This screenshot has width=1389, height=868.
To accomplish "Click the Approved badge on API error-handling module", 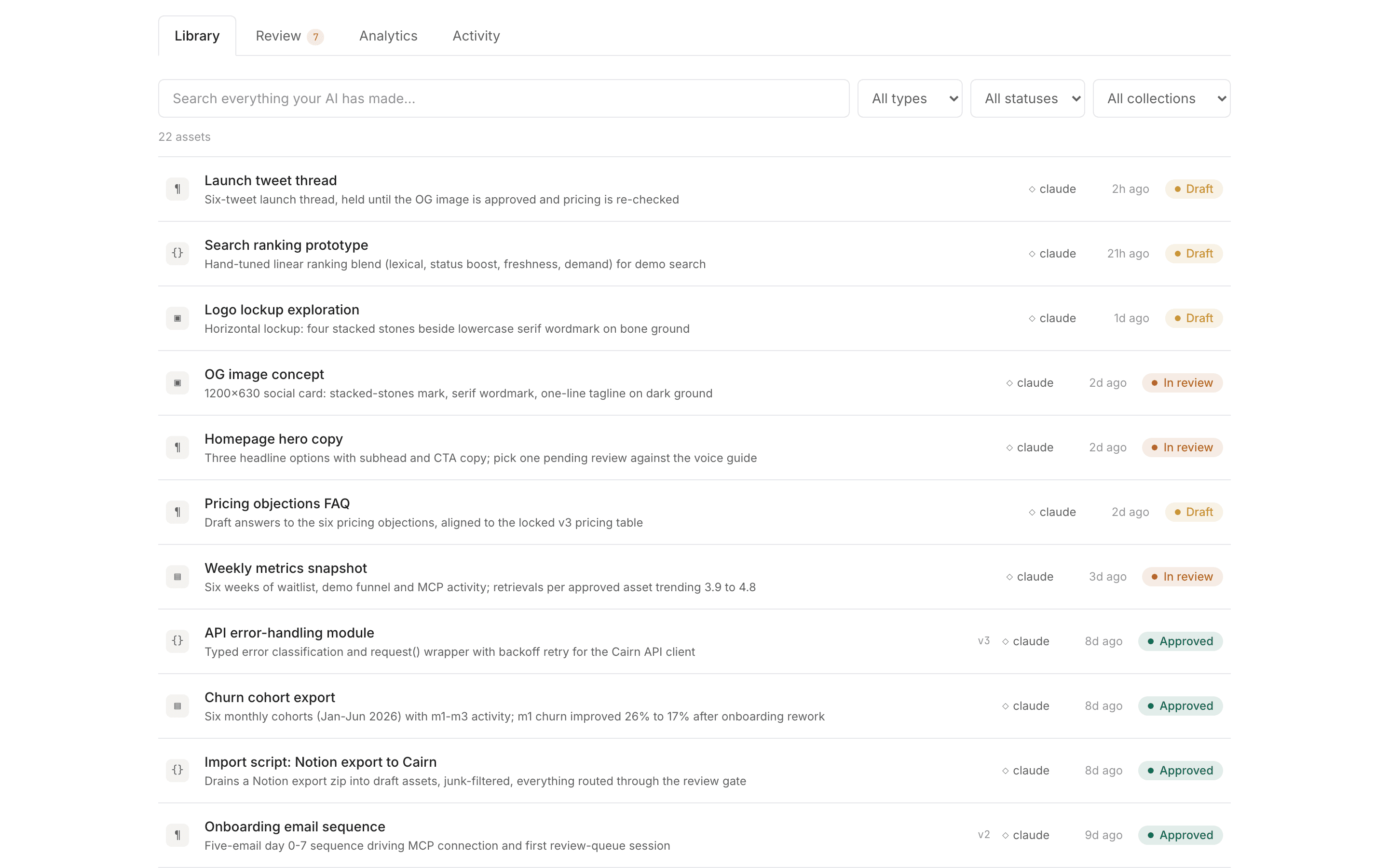I will click(1180, 641).
